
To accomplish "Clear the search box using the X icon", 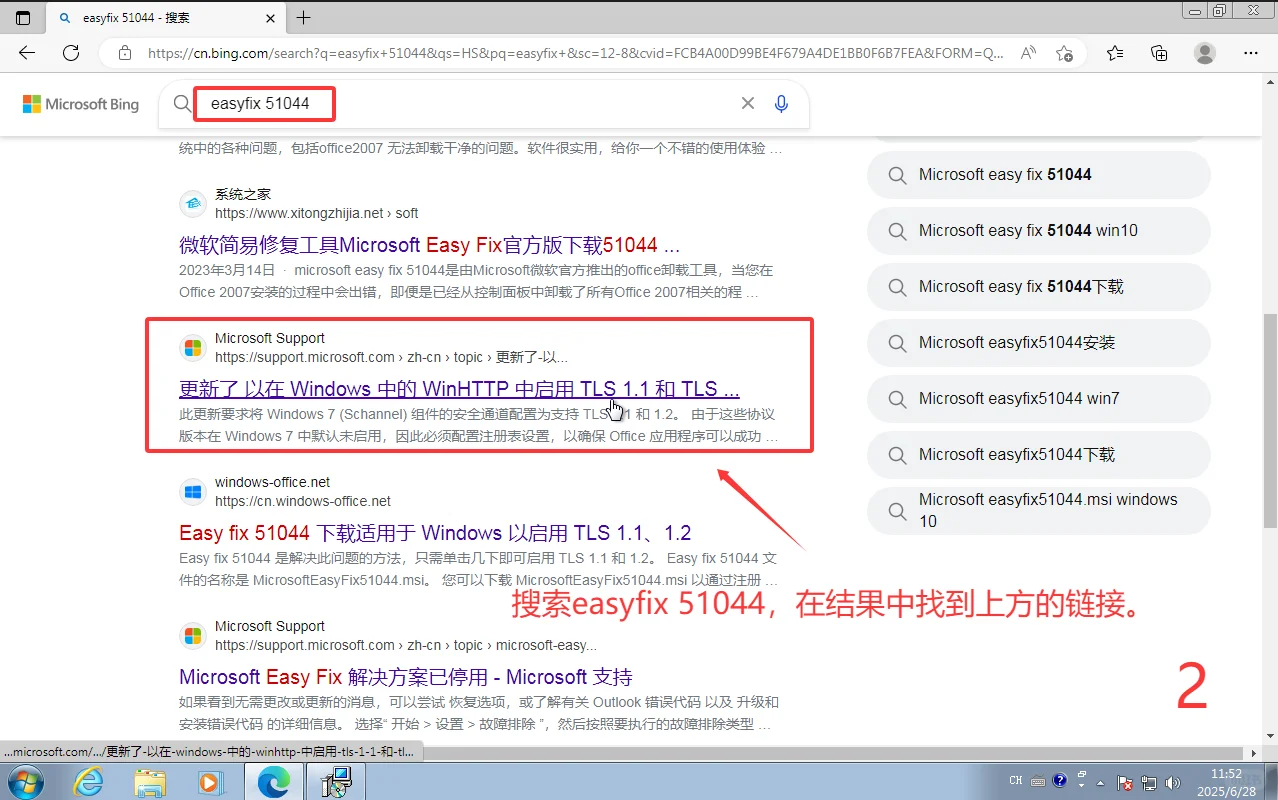I will (x=747, y=103).
